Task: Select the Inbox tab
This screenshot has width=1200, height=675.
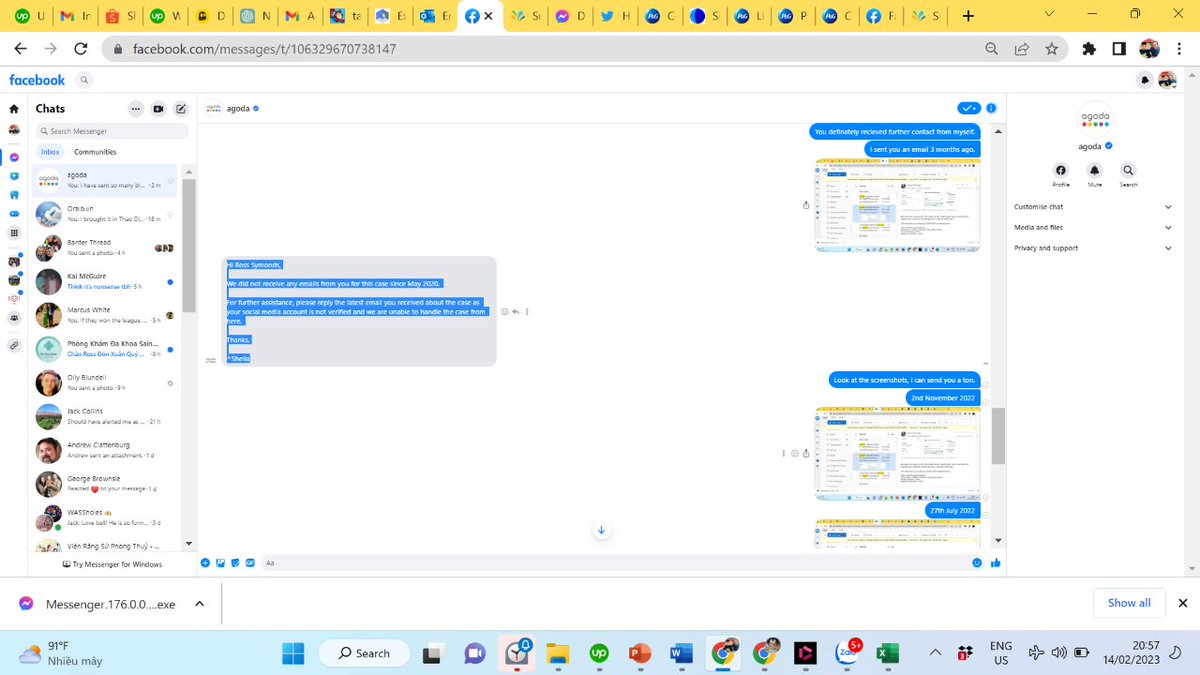Action: (50, 152)
